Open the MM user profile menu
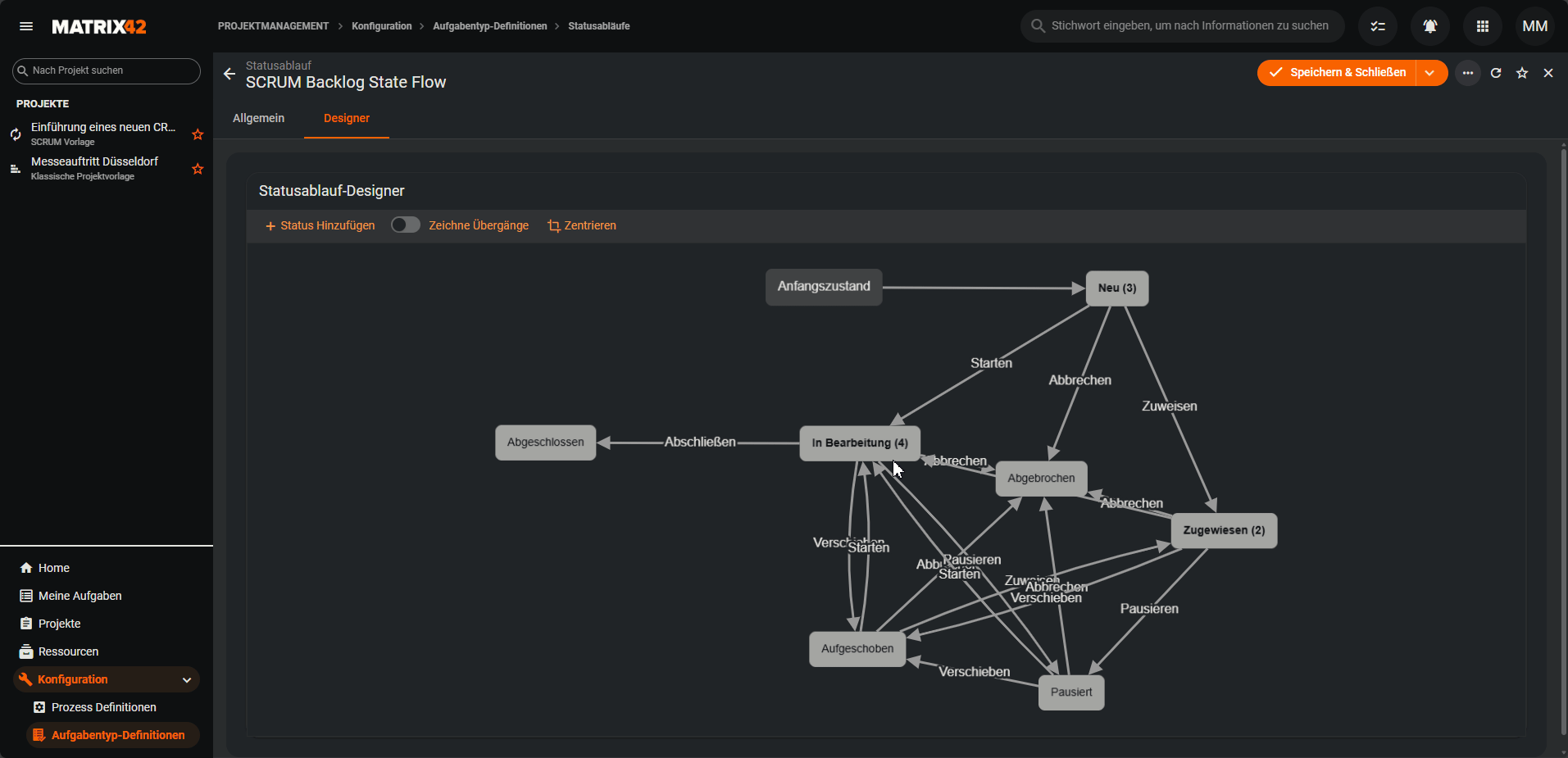This screenshot has height=758, width=1568. click(1534, 26)
